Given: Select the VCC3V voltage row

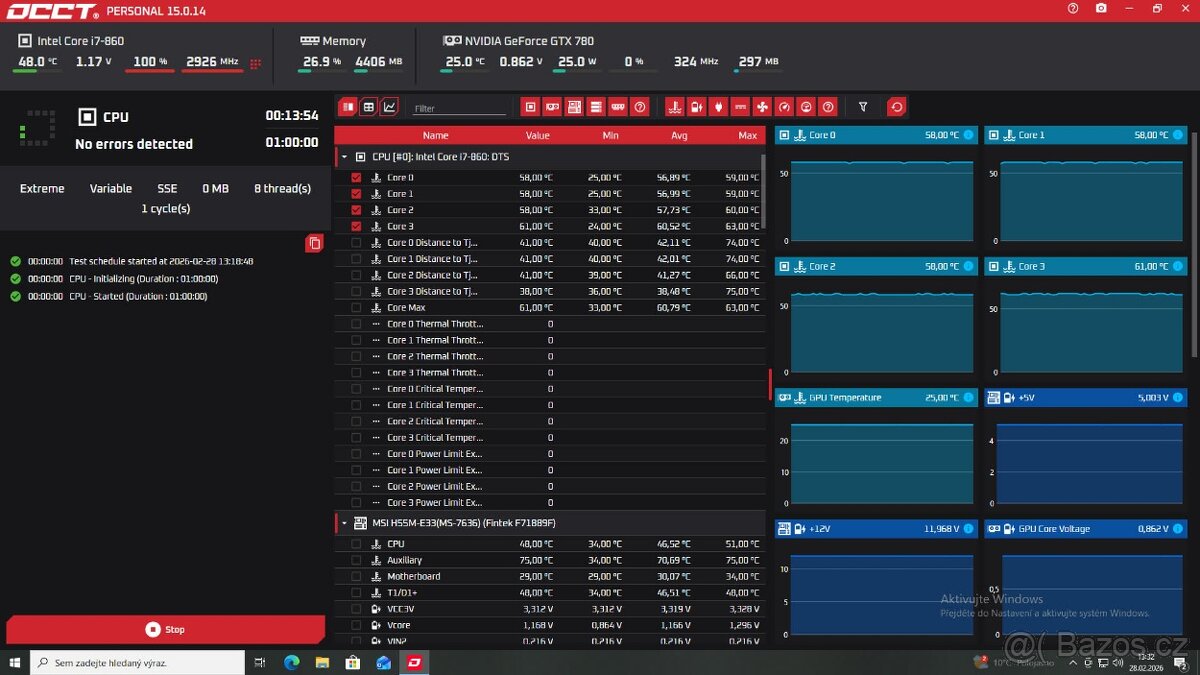Looking at the screenshot, I should click(x=548, y=608).
